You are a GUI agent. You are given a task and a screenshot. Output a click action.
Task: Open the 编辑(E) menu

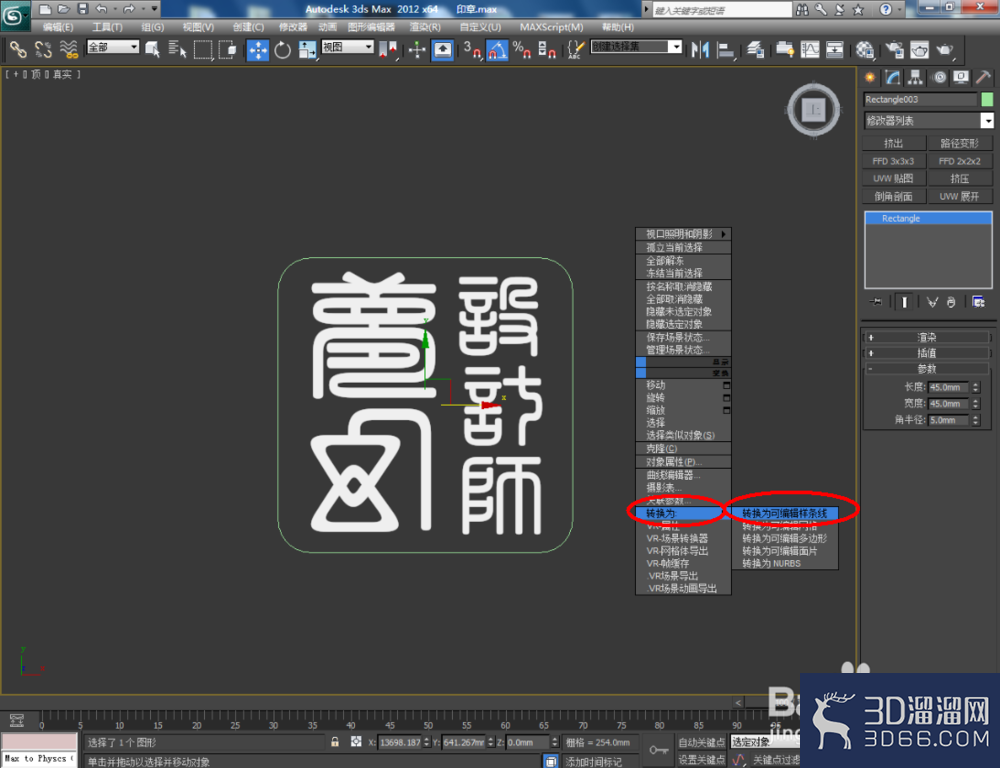point(58,27)
